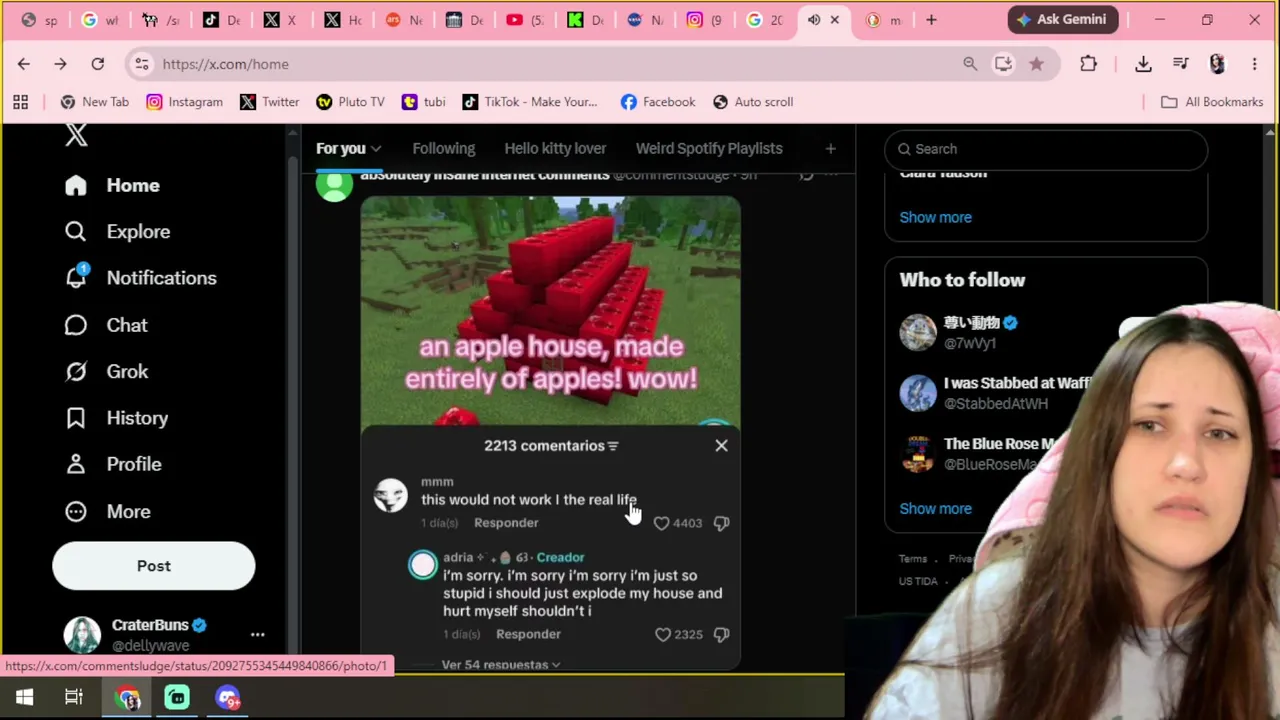
Task: Open the Extensions puzzle menu
Action: point(1088,64)
